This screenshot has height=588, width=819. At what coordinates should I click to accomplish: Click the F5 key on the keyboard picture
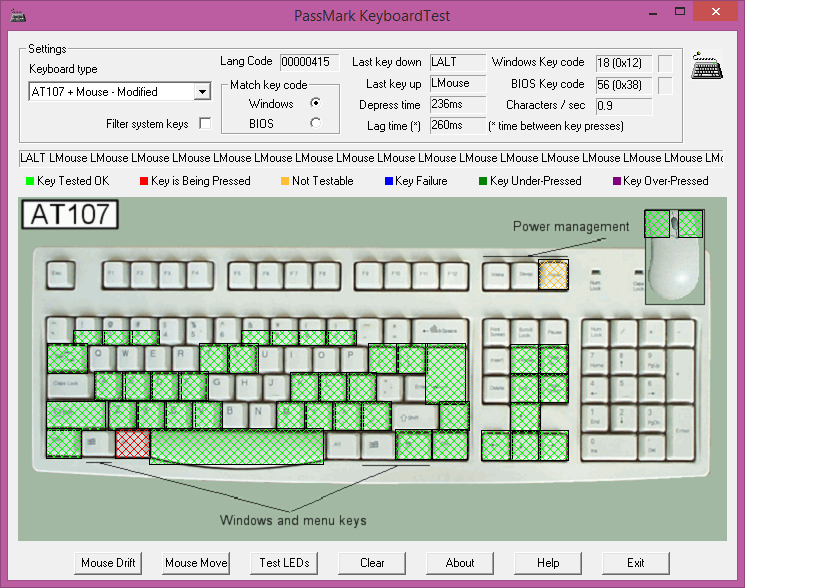[242, 275]
